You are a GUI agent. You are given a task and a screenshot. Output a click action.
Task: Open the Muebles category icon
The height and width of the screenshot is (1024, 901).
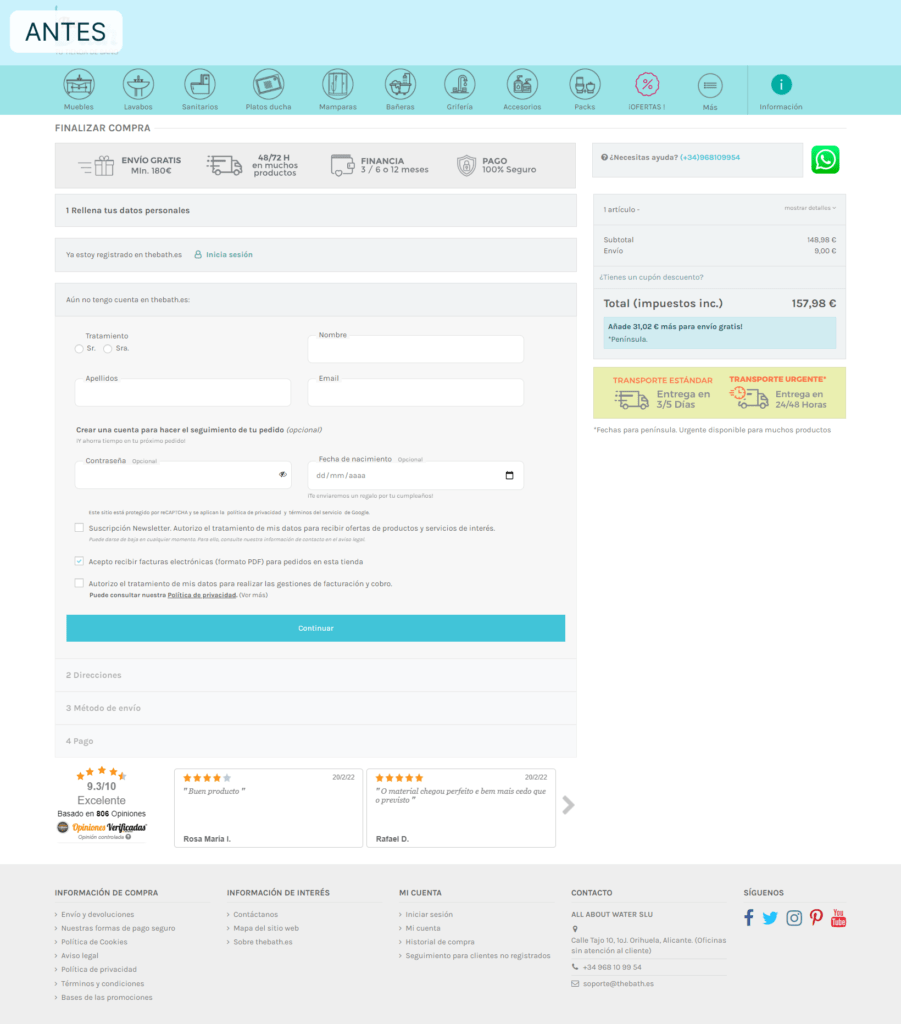click(x=78, y=85)
